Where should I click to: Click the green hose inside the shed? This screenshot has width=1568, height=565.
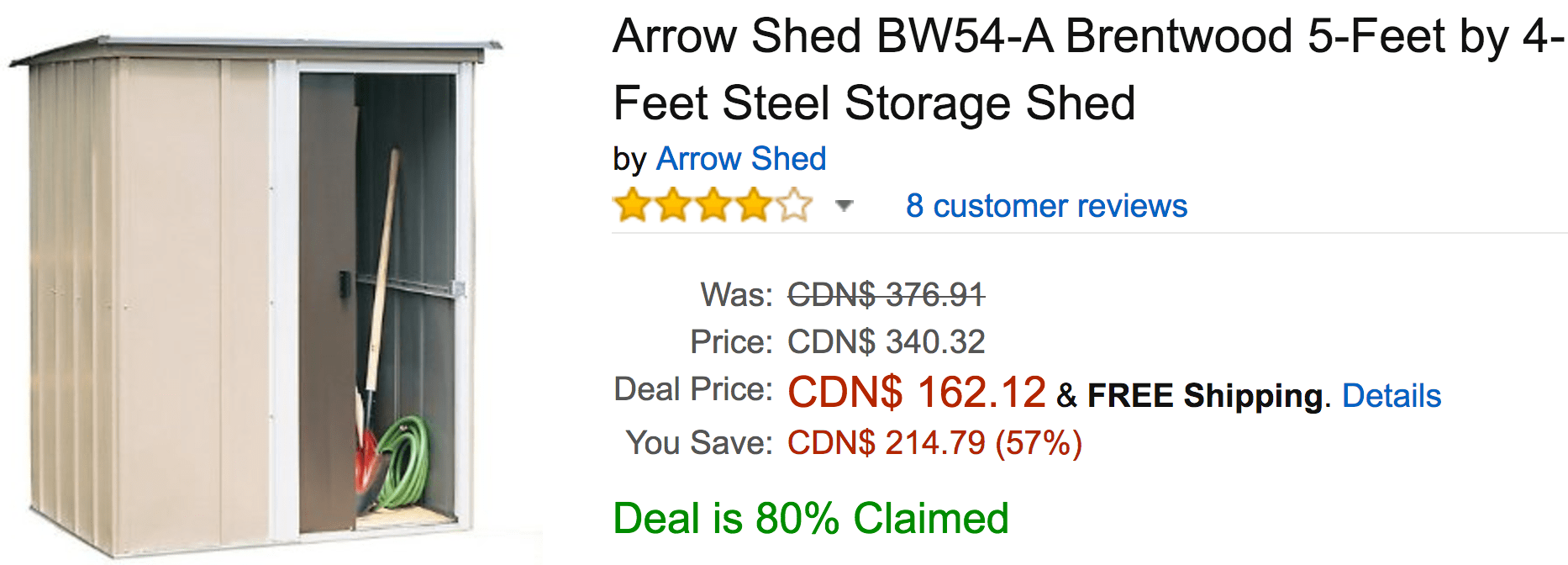tap(403, 462)
